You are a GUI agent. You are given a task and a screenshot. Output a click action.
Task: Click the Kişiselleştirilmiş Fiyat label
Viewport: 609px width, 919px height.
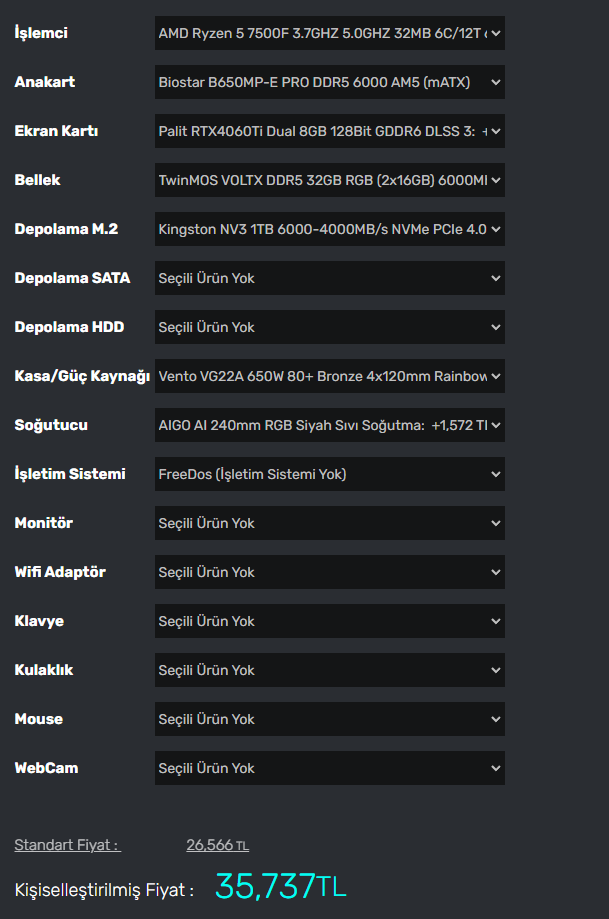click(x=104, y=889)
